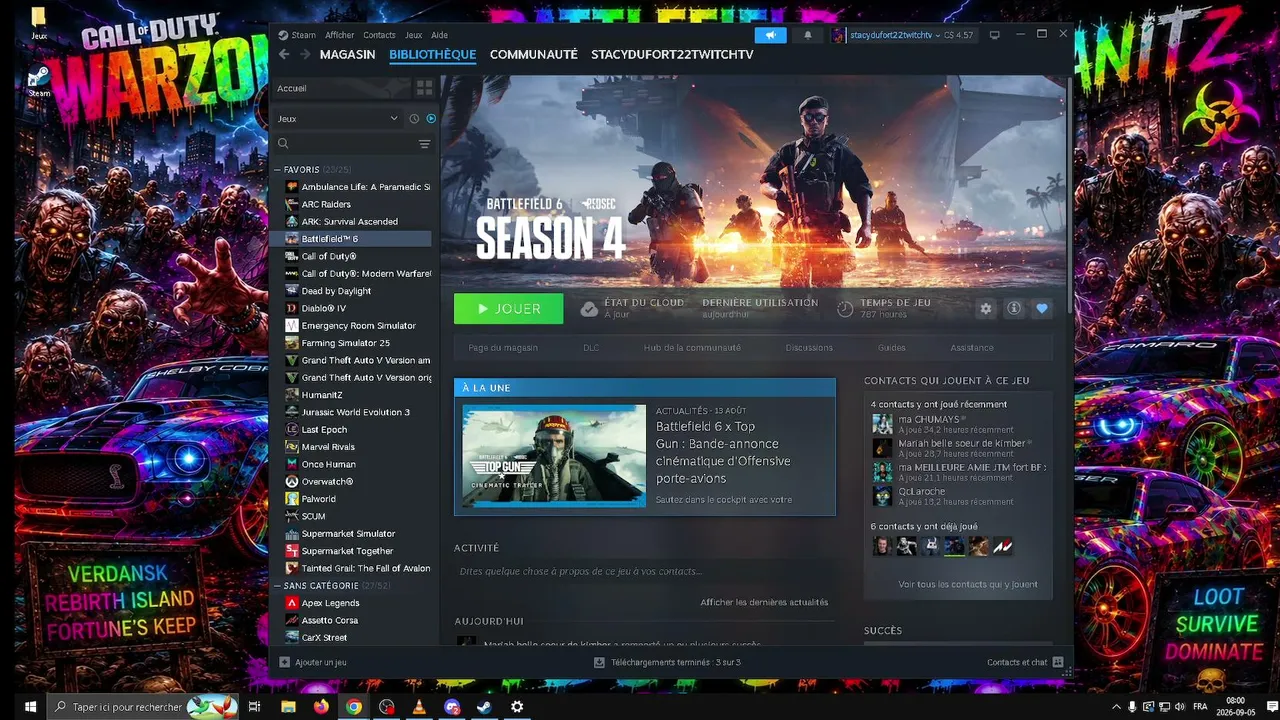
Task: Open the Jeux menu in menu bar
Action: 413,35
